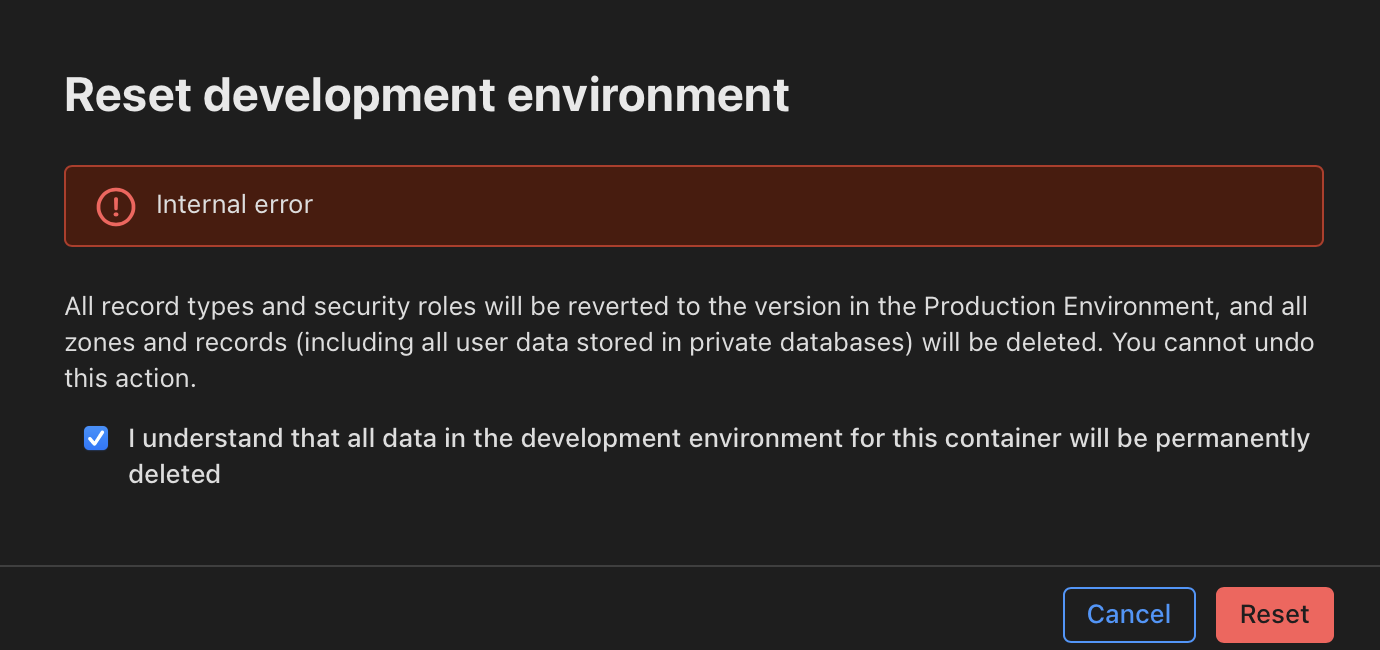Cancel the reset dialog
This screenshot has height=650, width=1380.
(x=1129, y=614)
